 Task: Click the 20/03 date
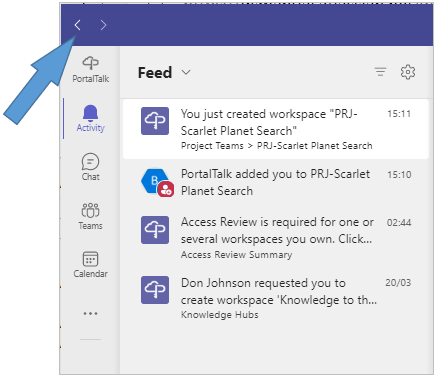(398, 283)
